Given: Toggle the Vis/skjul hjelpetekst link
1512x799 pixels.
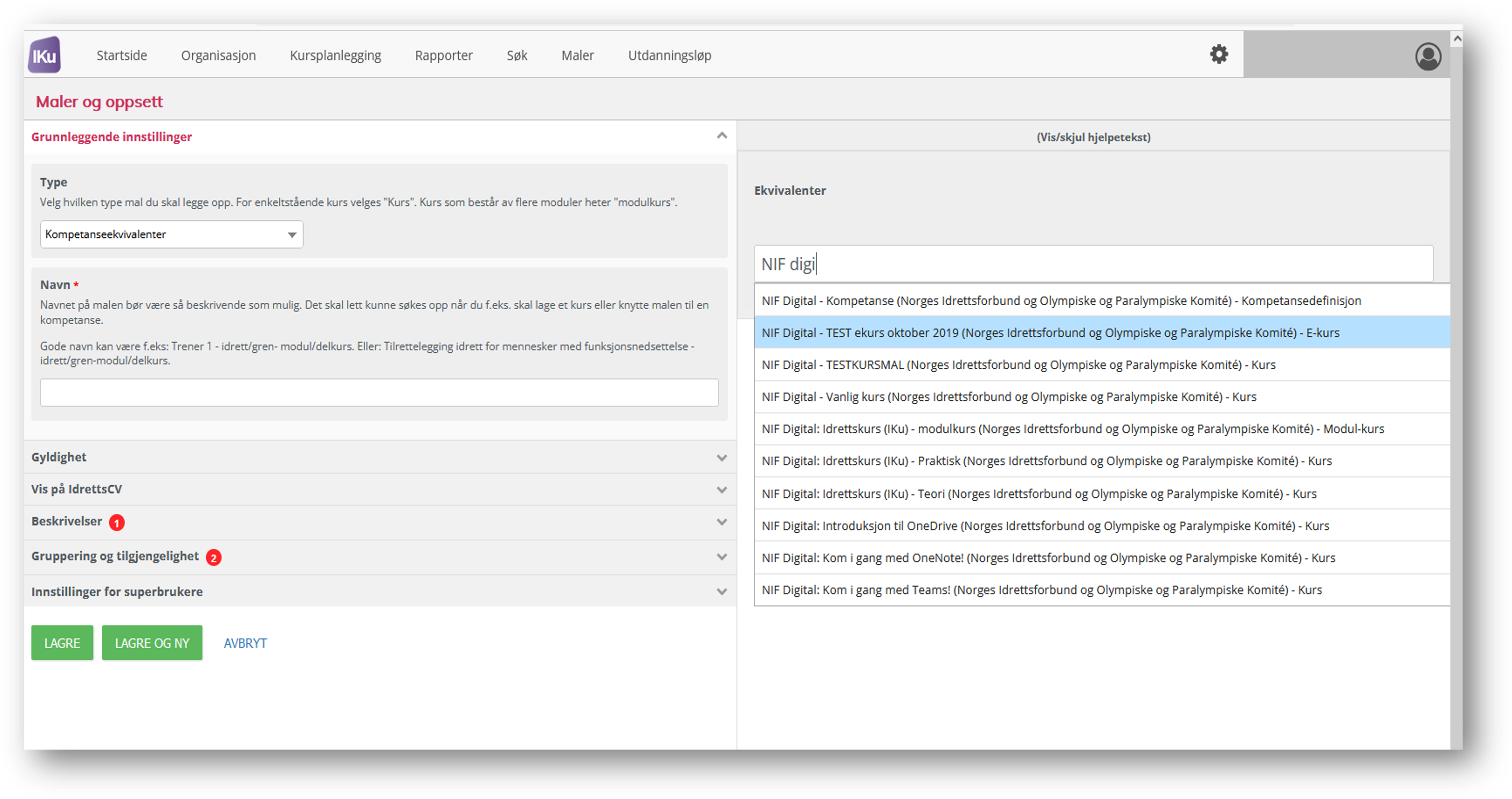Looking at the screenshot, I should point(1093,137).
